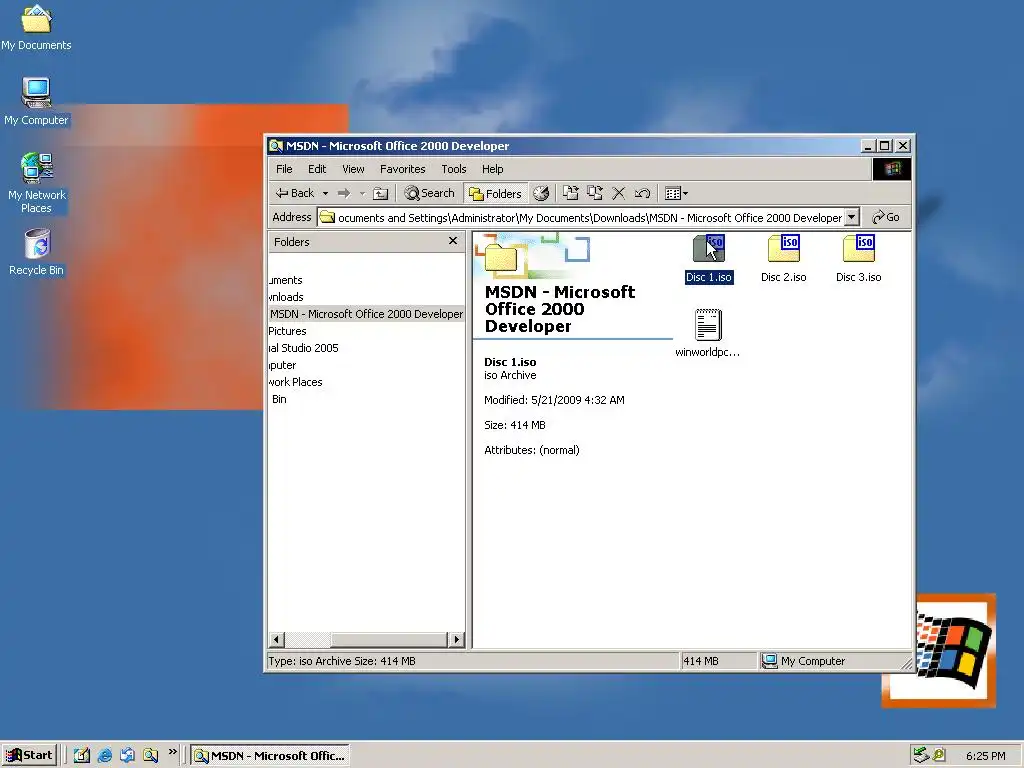Select the Disc 3.iso file icon
Screen dimensions: 1024x768
pyautogui.click(x=859, y=249)
